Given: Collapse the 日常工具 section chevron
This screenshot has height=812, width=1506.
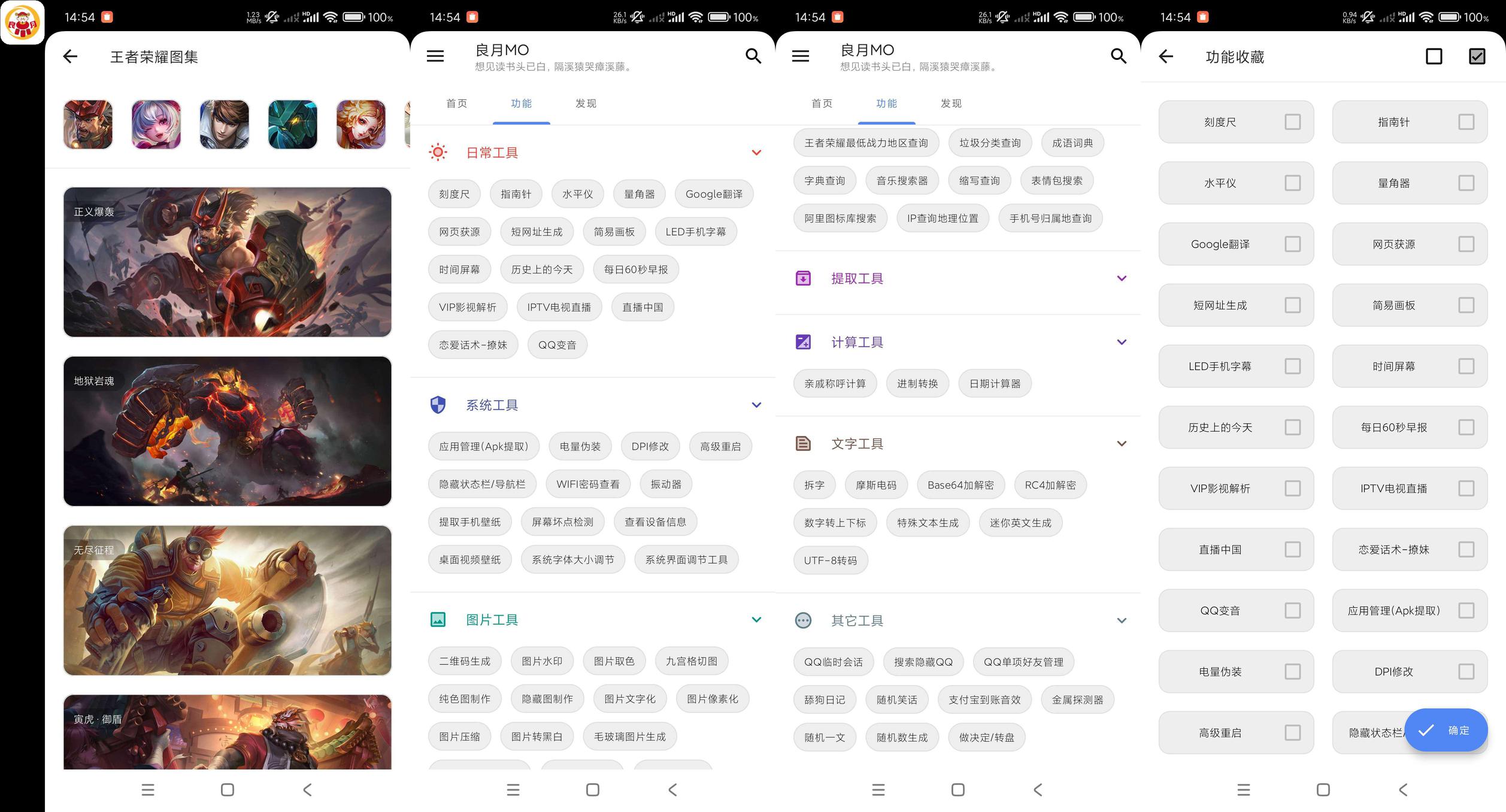Looking at the screenshot, I should 756,152.
